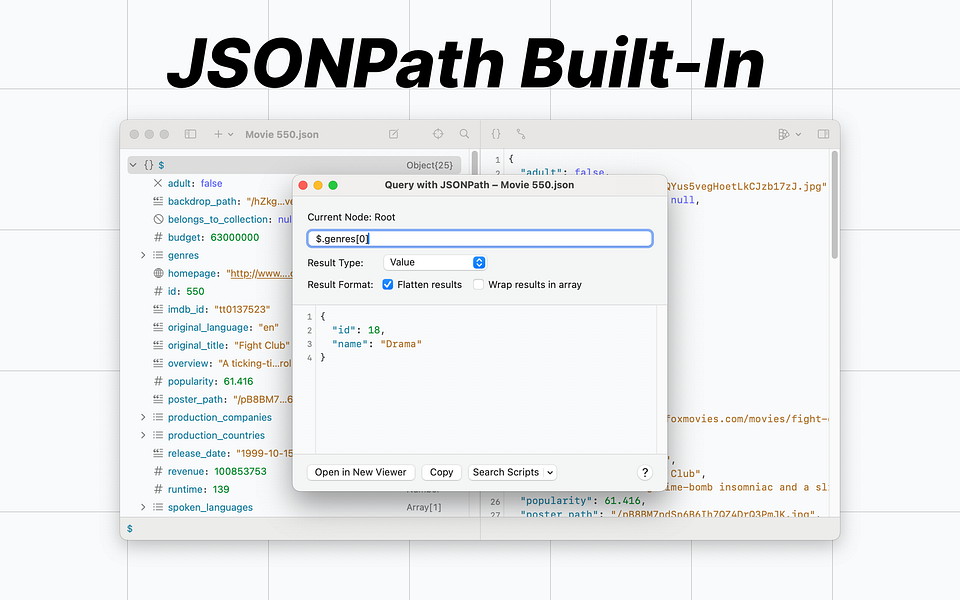960x600 pixels.
Task: Click the Copy button in the query dialog
Action: [x=441, y=472]
